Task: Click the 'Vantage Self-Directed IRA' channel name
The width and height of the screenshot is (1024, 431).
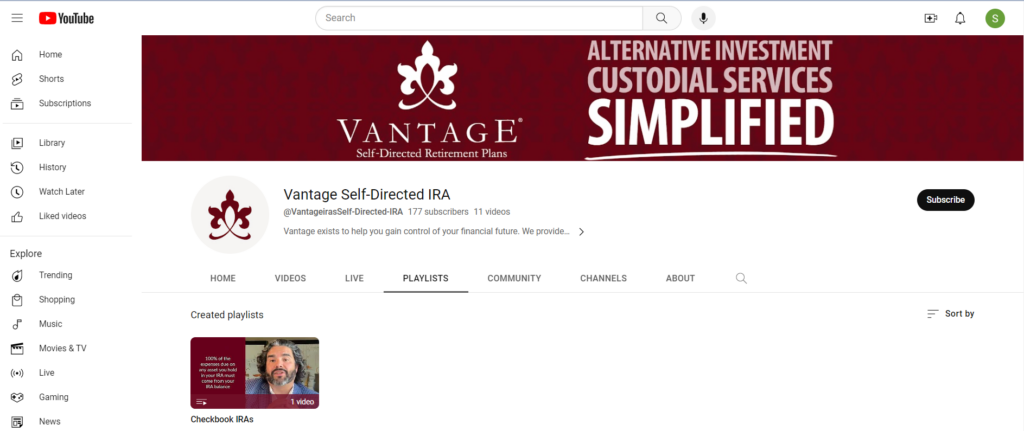Action: point(367,195)
